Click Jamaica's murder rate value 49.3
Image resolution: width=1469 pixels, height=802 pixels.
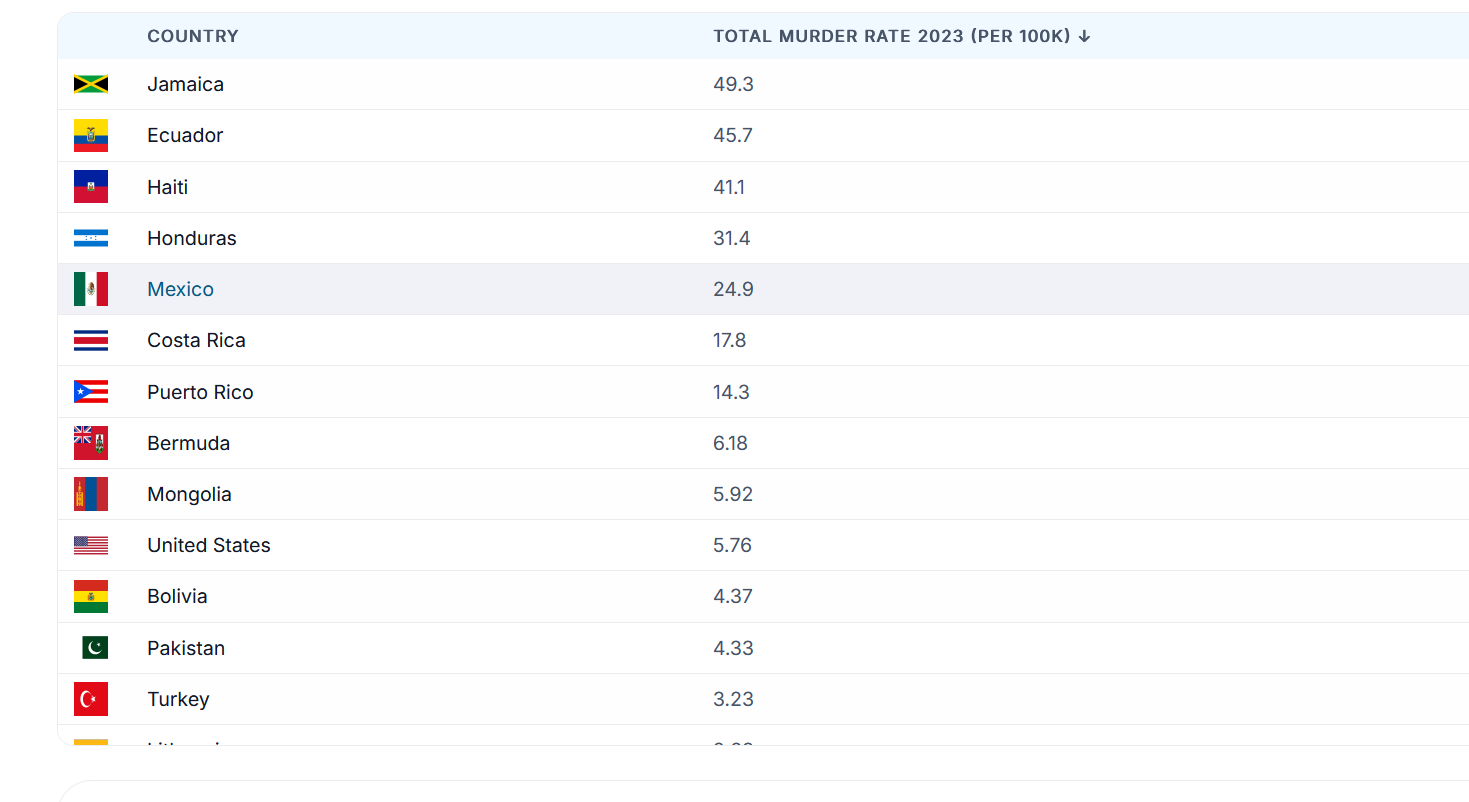[733, 84]
